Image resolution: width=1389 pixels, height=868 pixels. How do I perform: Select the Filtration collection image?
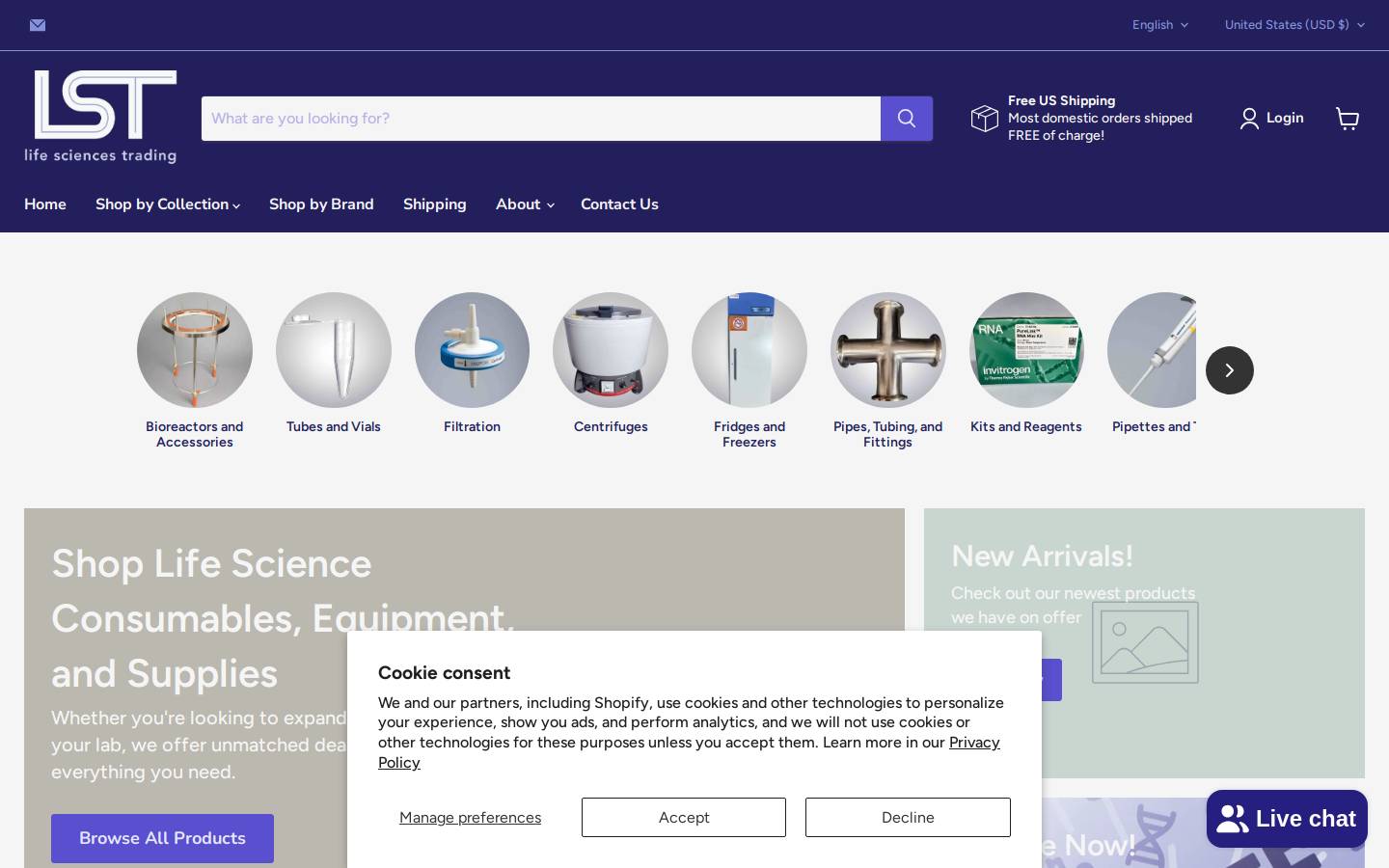point(472,350)
